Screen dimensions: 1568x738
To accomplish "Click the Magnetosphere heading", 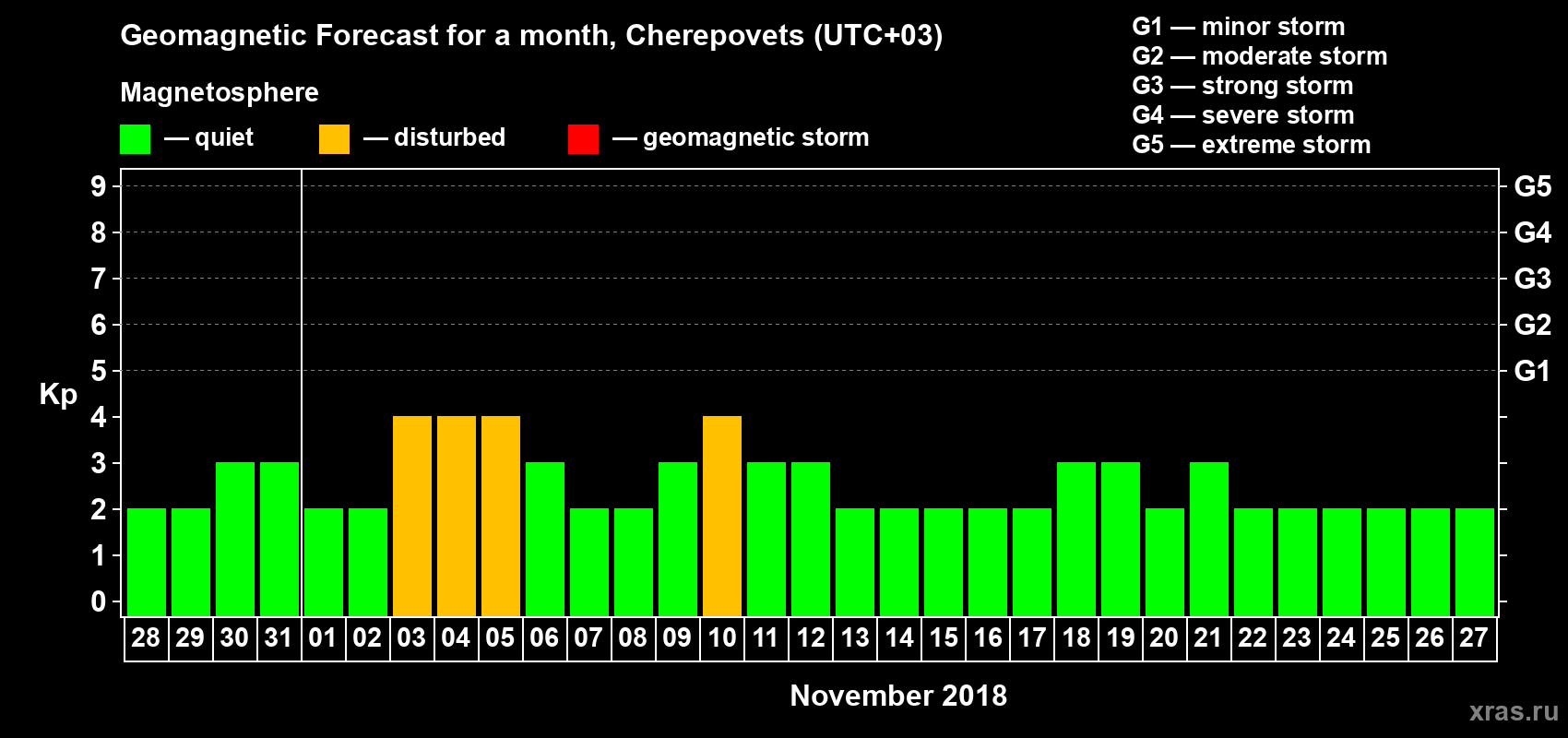I will click(220, 92).
